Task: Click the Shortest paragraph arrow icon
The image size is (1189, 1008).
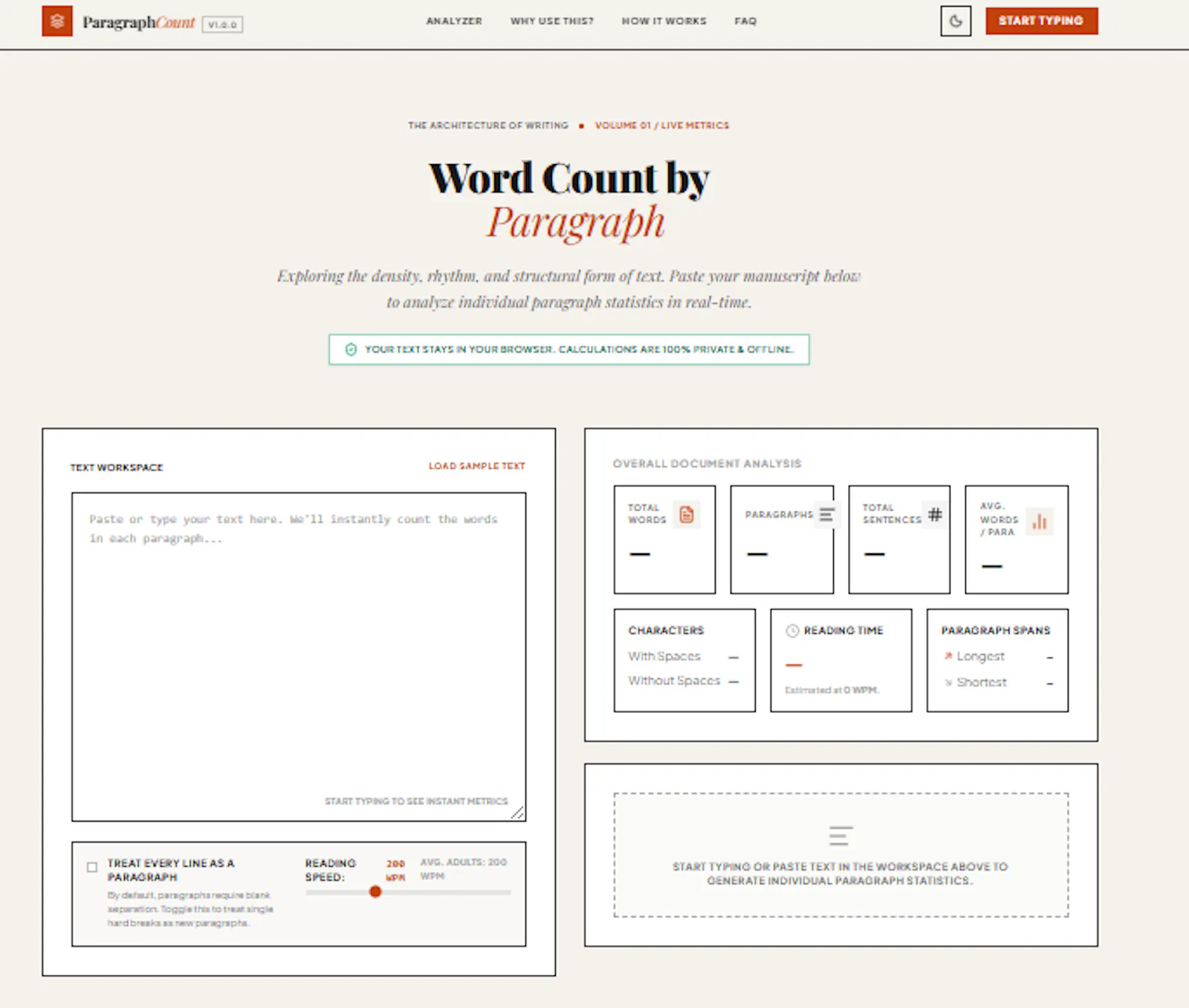Action: tap(948, 682)
